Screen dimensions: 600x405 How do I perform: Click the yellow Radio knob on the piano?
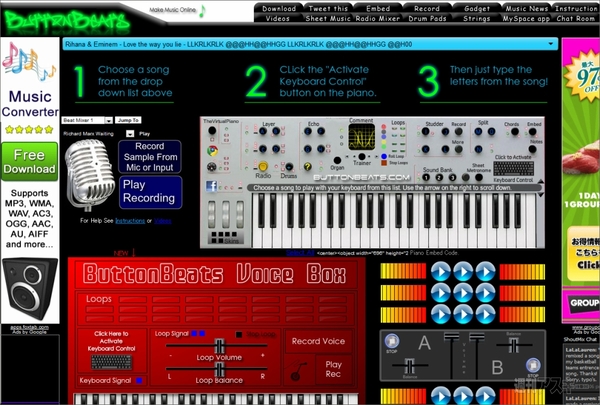(x=262, y=167)
